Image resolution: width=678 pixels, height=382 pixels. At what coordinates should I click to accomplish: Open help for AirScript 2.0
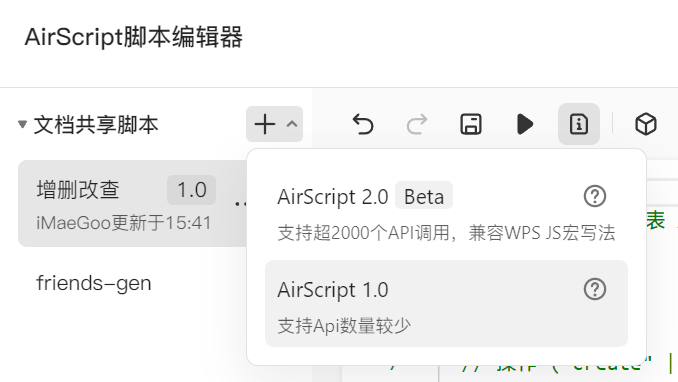point(595,196)
